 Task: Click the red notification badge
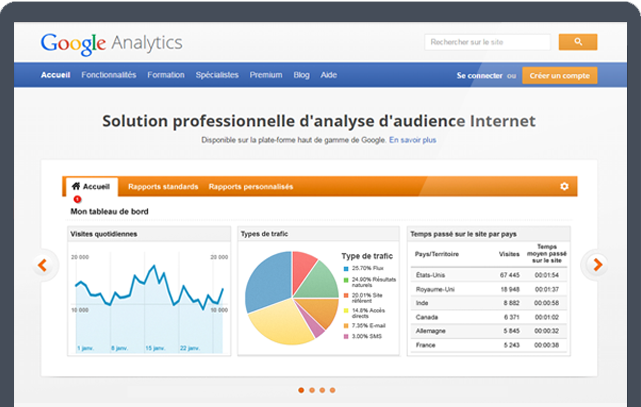tap(77, 199)
